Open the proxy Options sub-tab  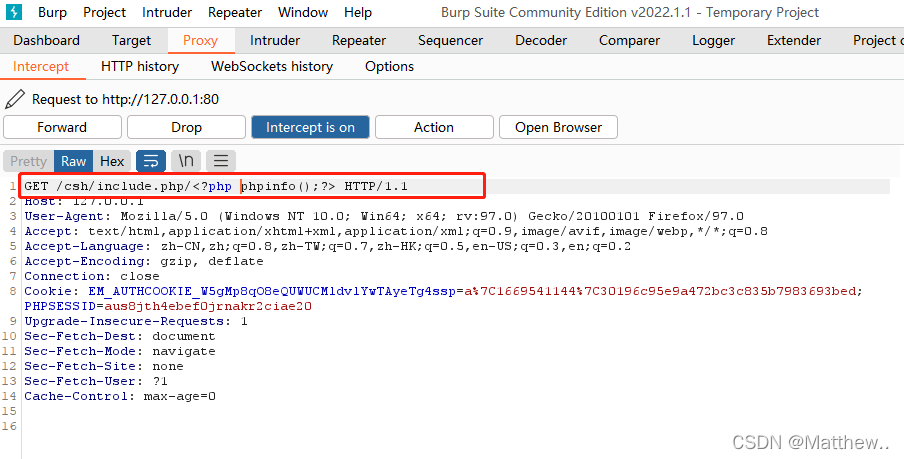[389, 66]
